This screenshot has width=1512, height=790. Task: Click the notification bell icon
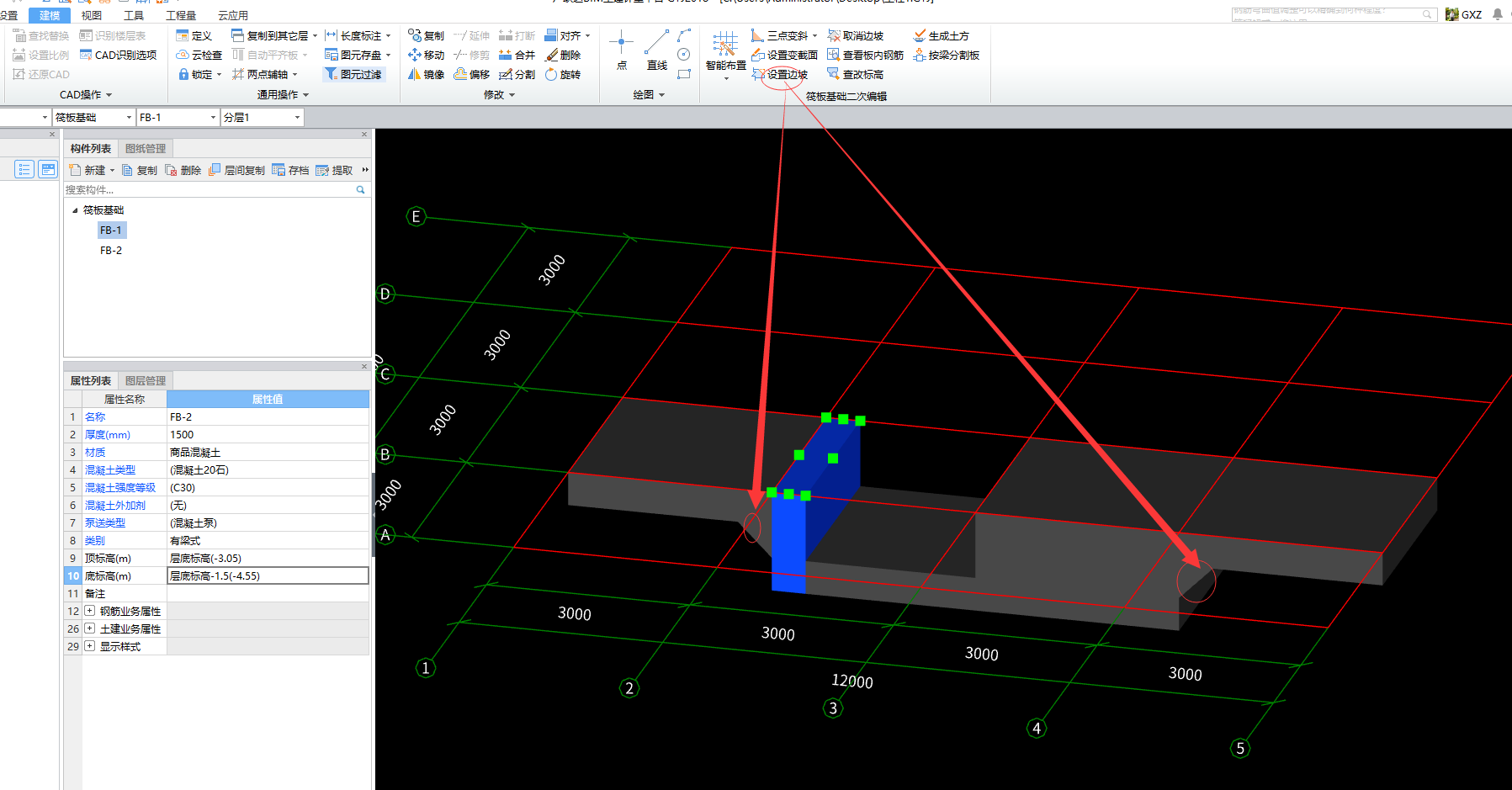(x=1498, y=14)
